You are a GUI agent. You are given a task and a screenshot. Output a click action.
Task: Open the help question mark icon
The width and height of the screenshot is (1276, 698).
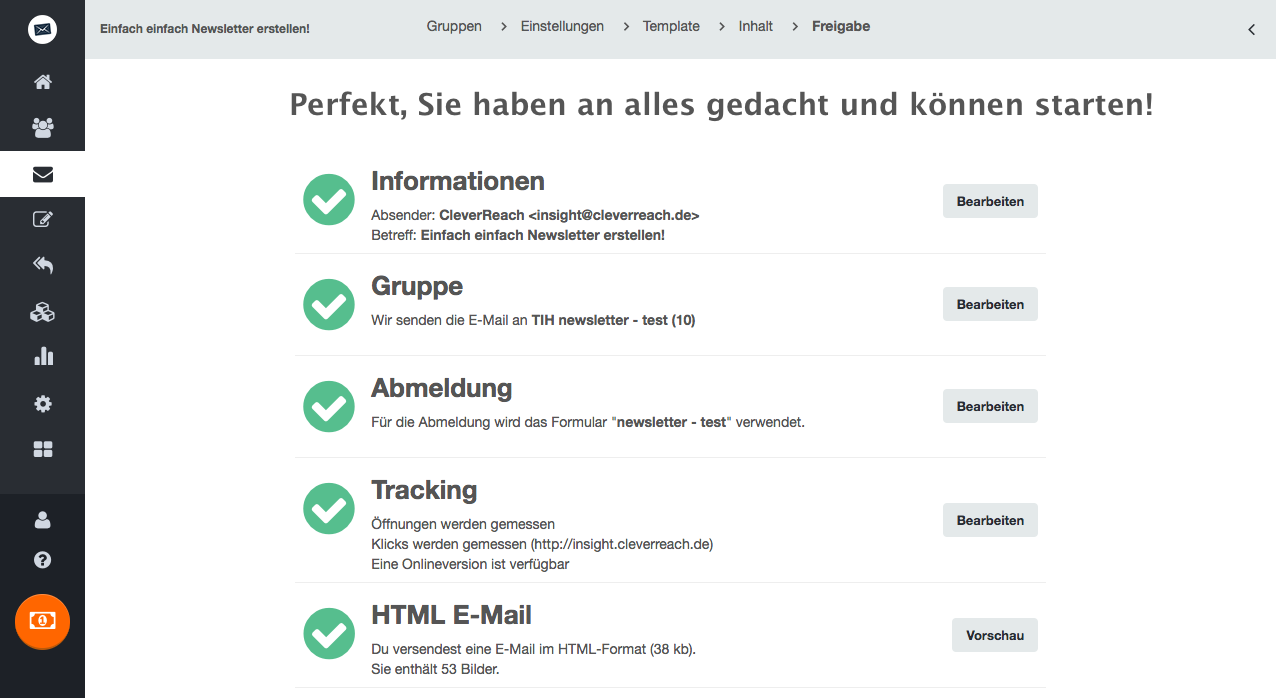click(x=42, y=560)
